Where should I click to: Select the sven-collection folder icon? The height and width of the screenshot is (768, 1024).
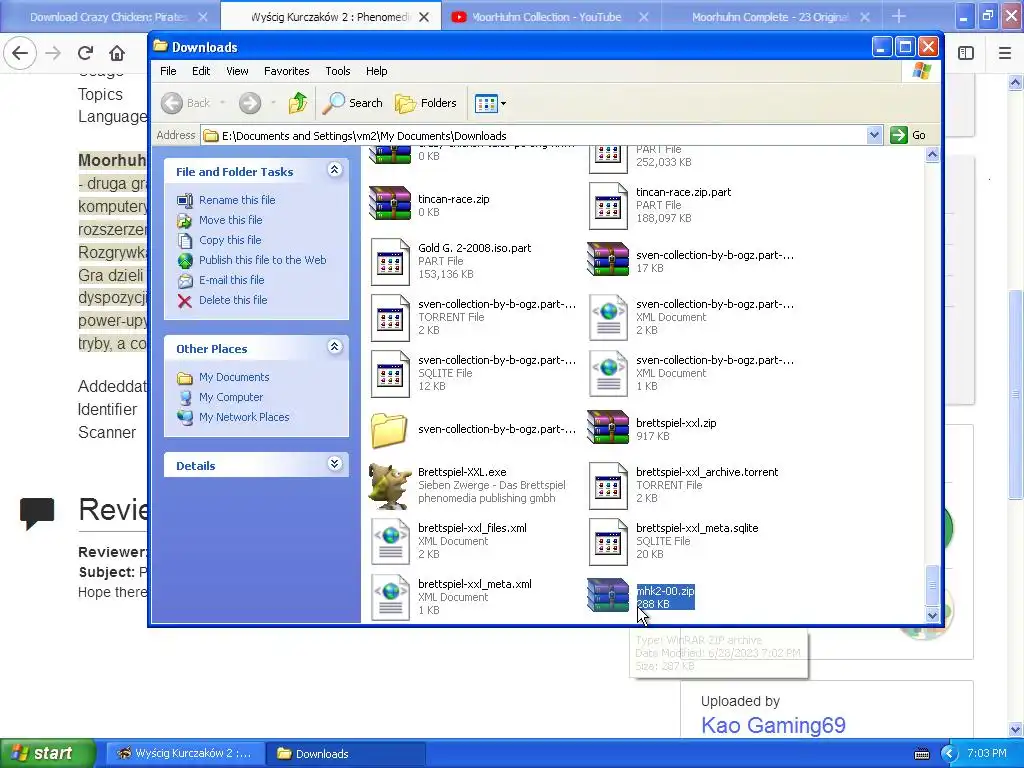coord(389,430)
